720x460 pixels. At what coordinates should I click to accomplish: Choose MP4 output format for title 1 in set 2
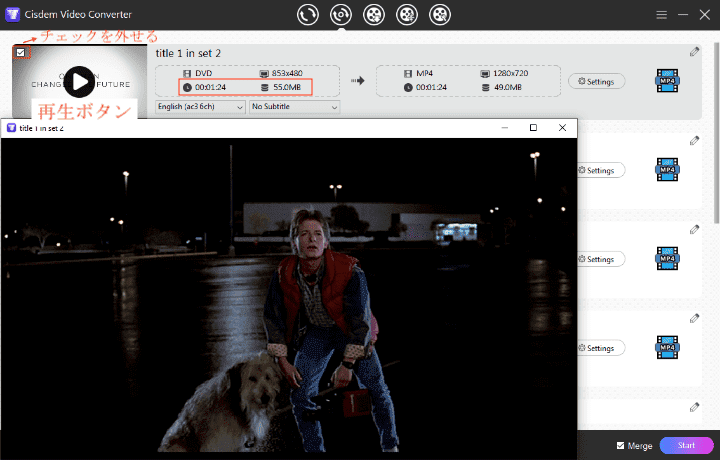(667, 81)
